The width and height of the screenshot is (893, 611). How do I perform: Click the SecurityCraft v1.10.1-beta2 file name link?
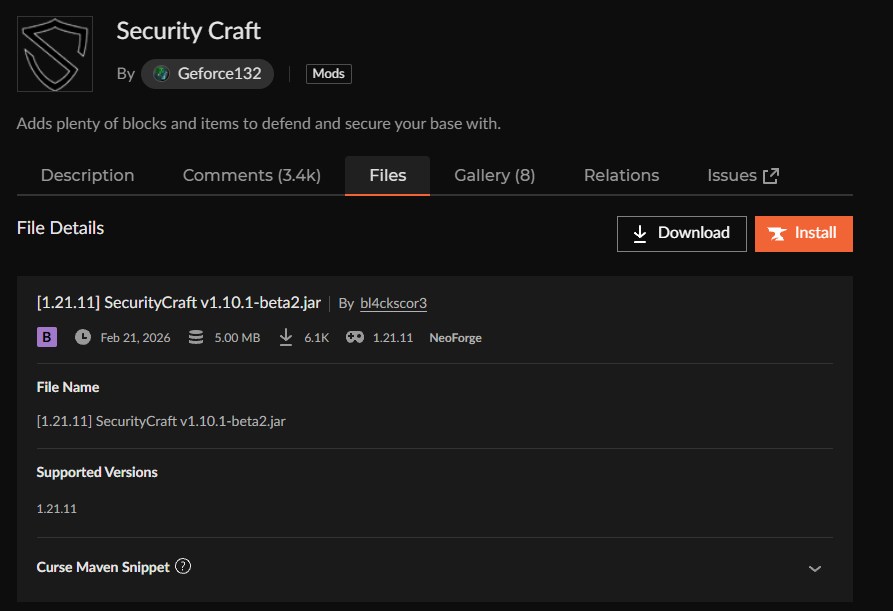[180, 302]
